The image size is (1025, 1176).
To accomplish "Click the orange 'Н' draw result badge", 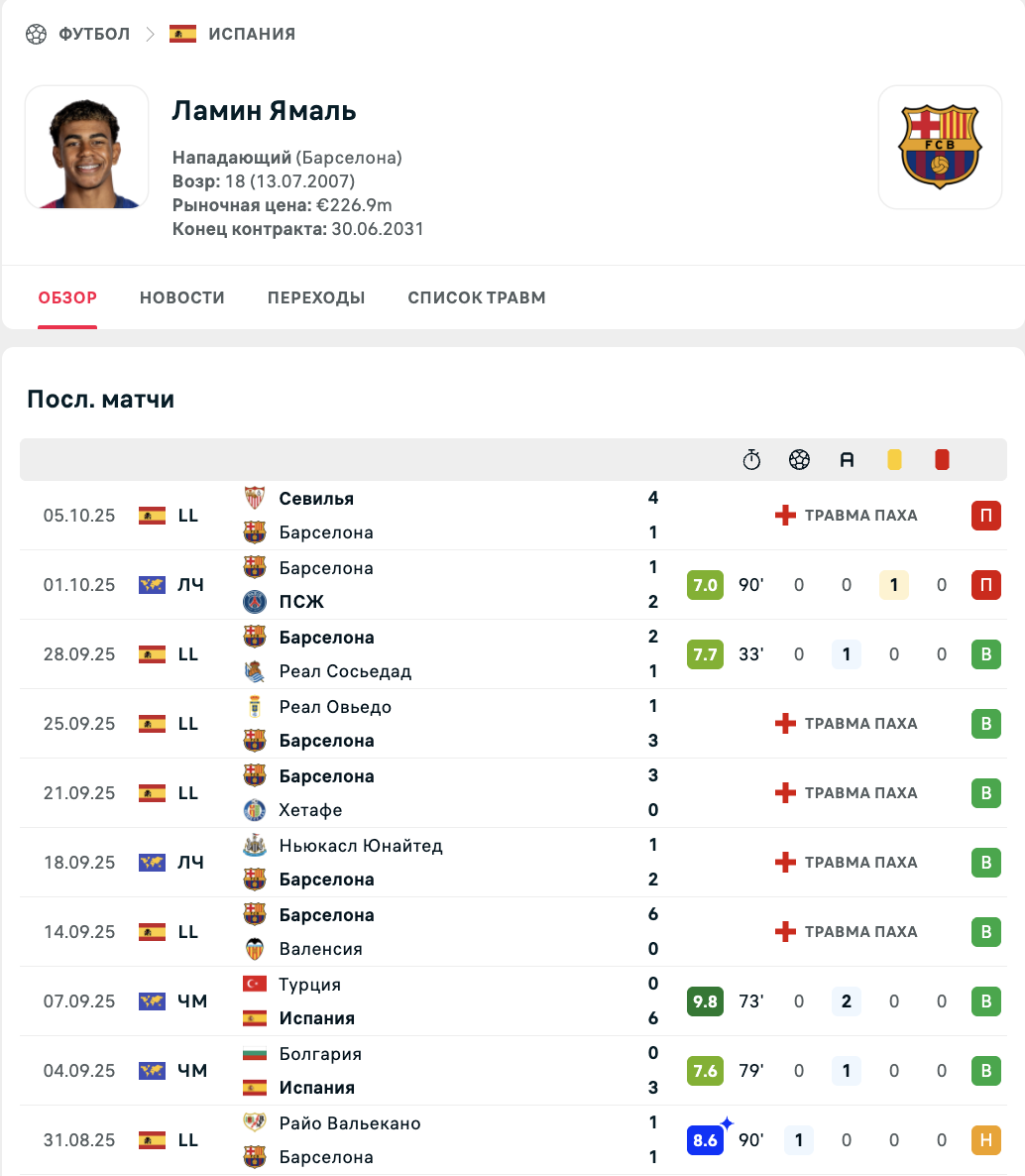I will [x=985, y=1140].
